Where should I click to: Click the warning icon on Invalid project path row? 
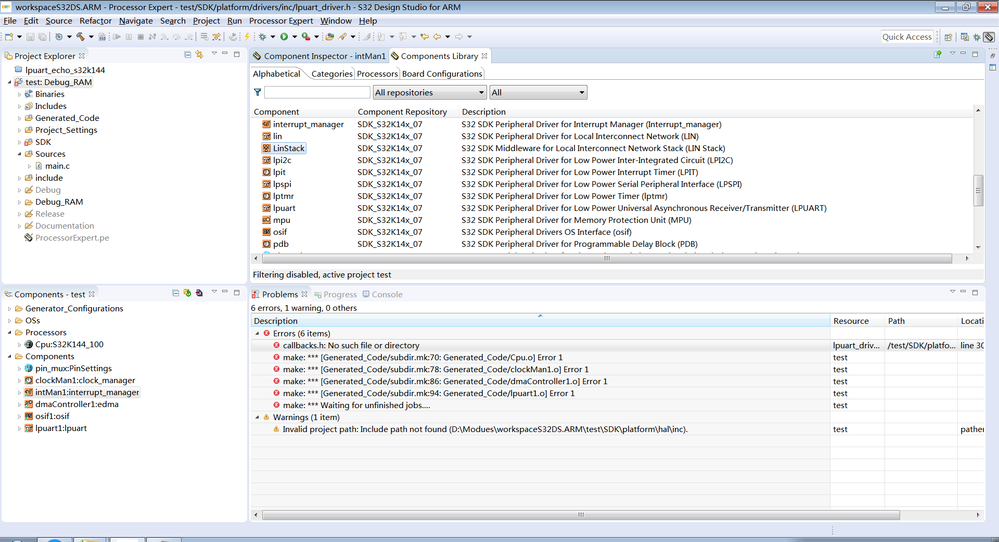point(277,429)
